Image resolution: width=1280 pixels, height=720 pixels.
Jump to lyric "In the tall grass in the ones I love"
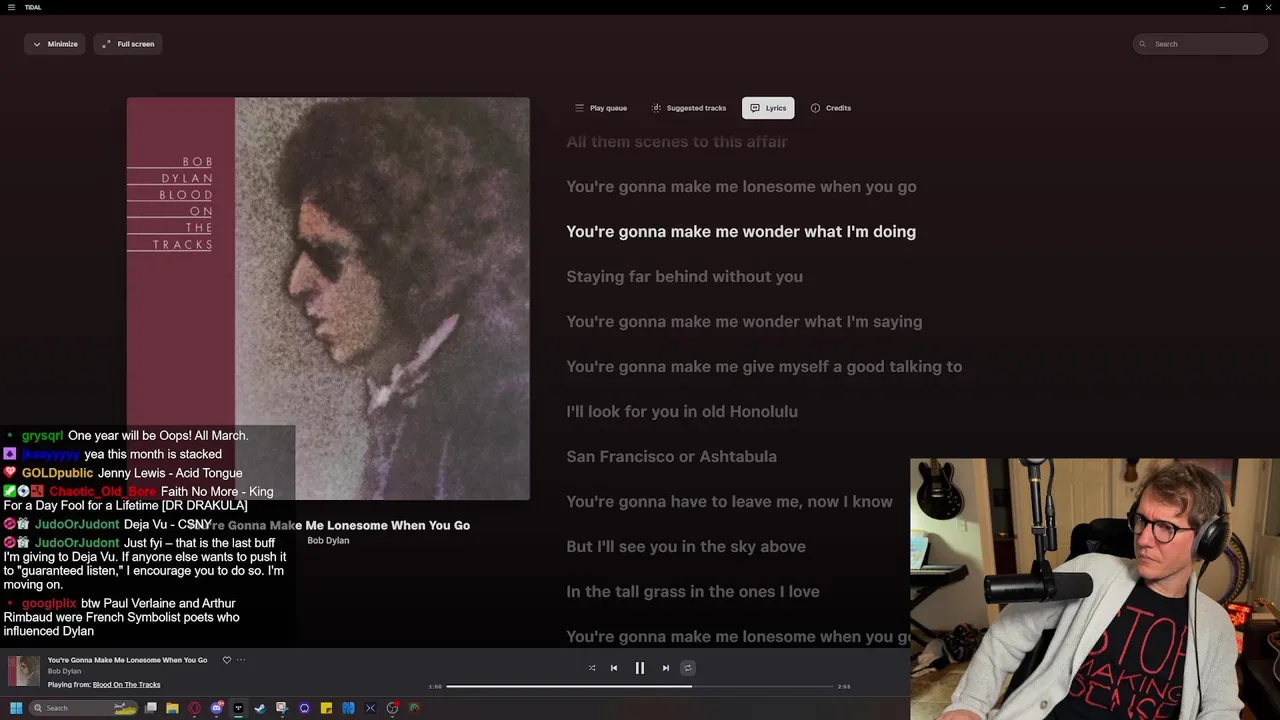(x=693, y=591)
